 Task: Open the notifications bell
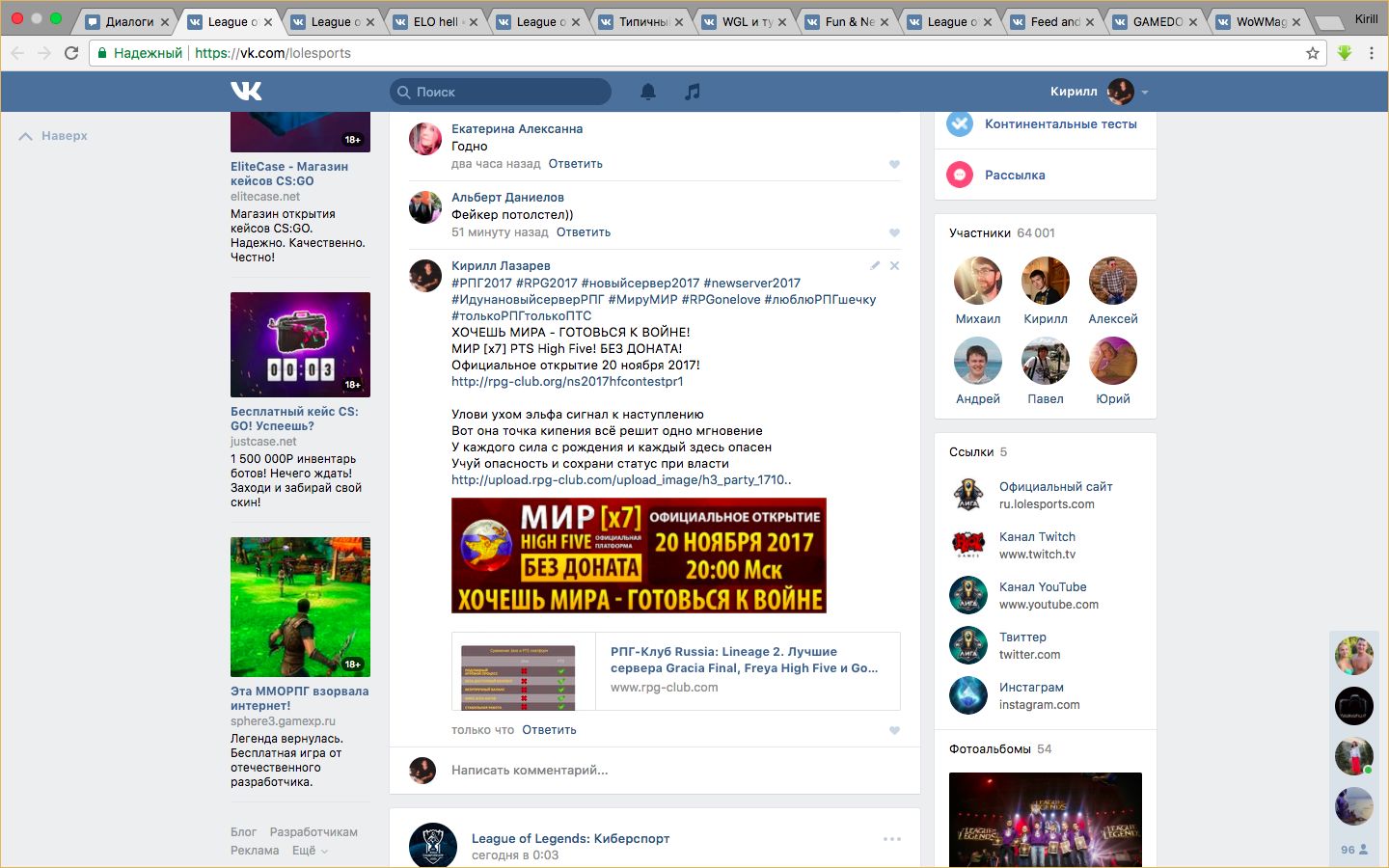click(x=648, y=92)
